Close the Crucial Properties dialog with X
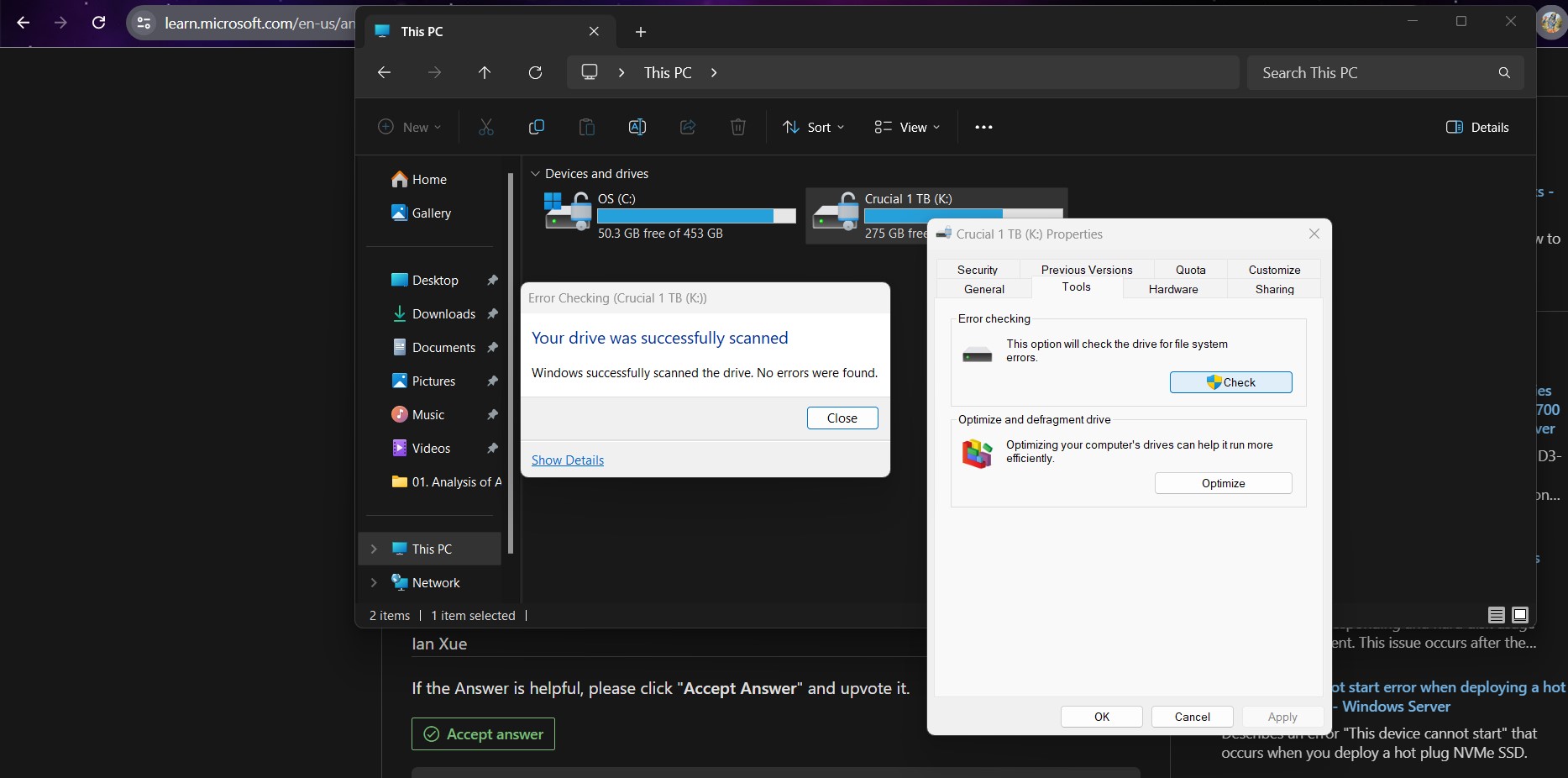 pyautogui.click(x=1314, y=234)
